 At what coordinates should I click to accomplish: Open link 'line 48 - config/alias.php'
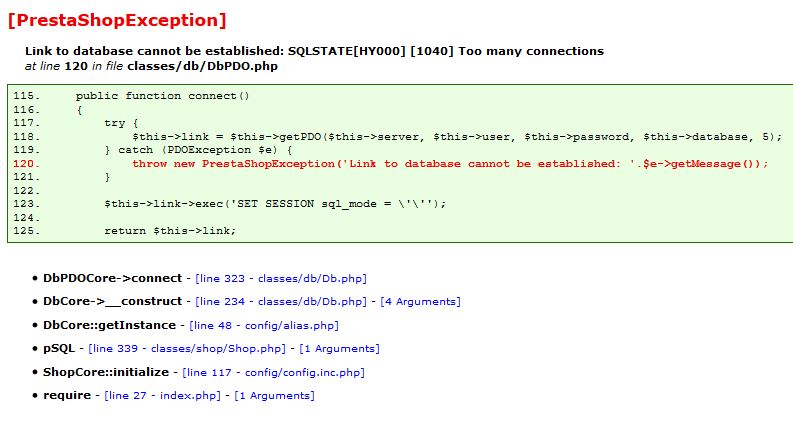[264, 325]
